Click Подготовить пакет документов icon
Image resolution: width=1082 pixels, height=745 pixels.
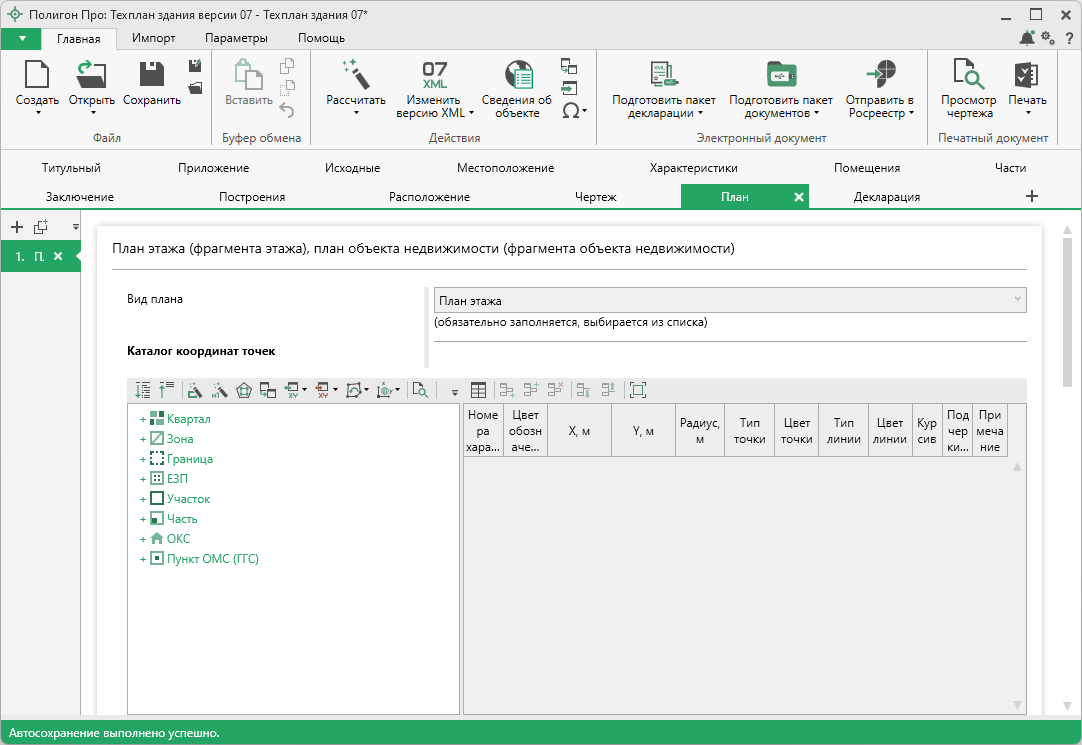780,76
